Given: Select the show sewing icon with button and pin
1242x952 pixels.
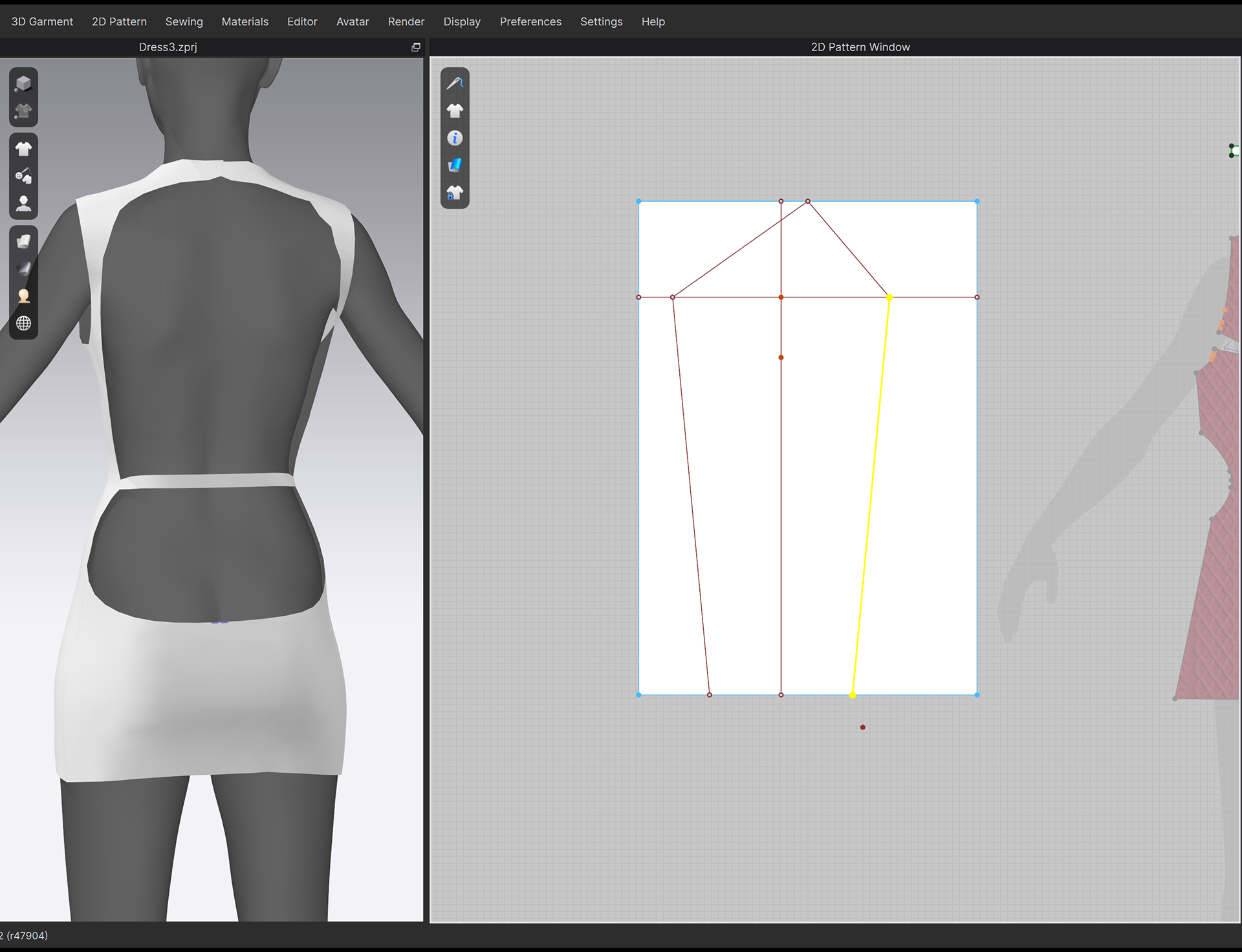Looking at the screenshot, I should 23,176.
